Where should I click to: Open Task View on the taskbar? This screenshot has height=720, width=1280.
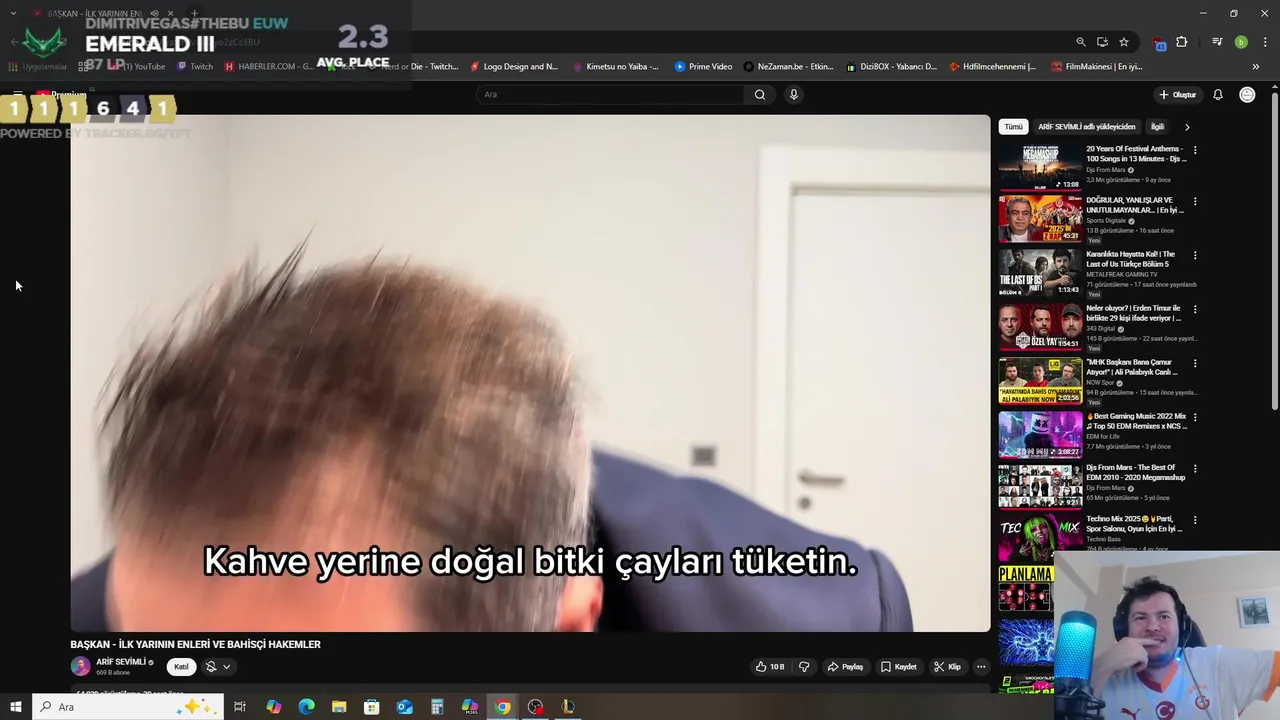240,707
